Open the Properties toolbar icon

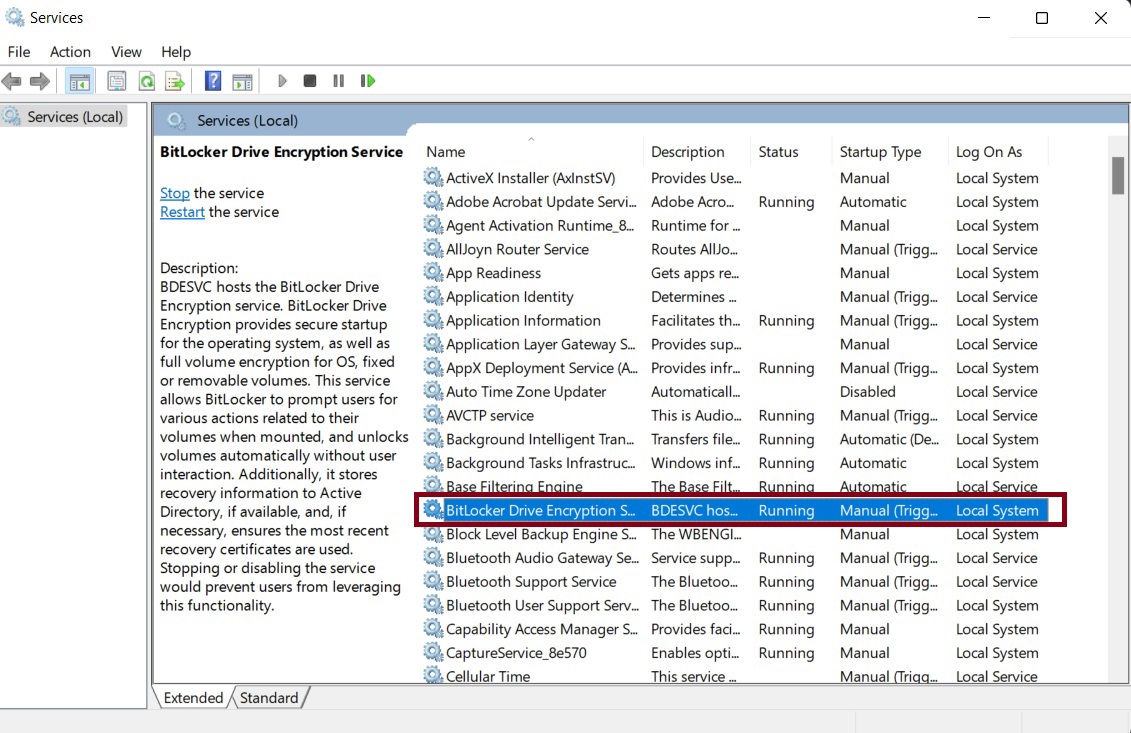[117, 81]
